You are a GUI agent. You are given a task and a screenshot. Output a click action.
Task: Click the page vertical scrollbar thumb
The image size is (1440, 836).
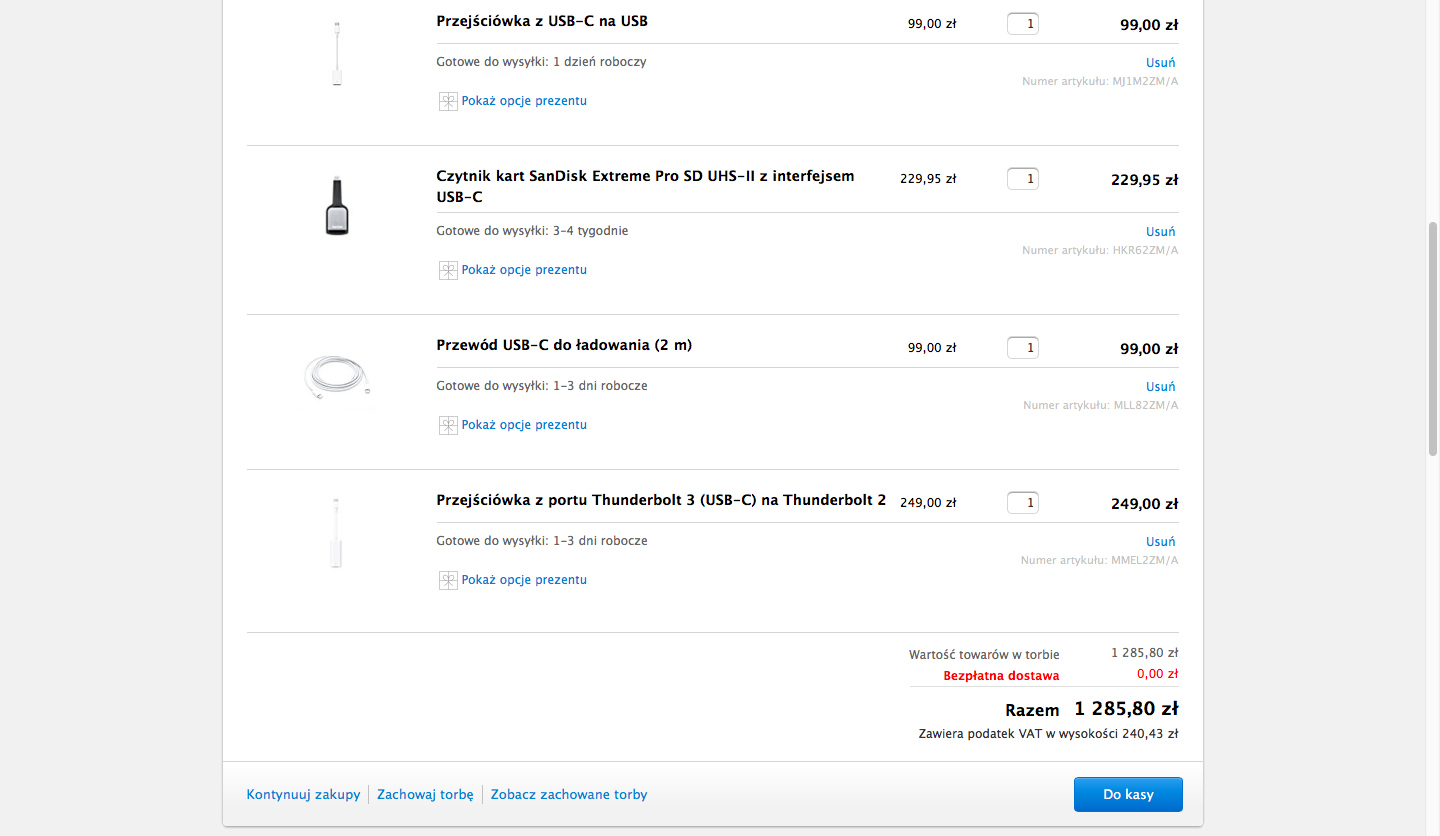(x=1433, y=338)
